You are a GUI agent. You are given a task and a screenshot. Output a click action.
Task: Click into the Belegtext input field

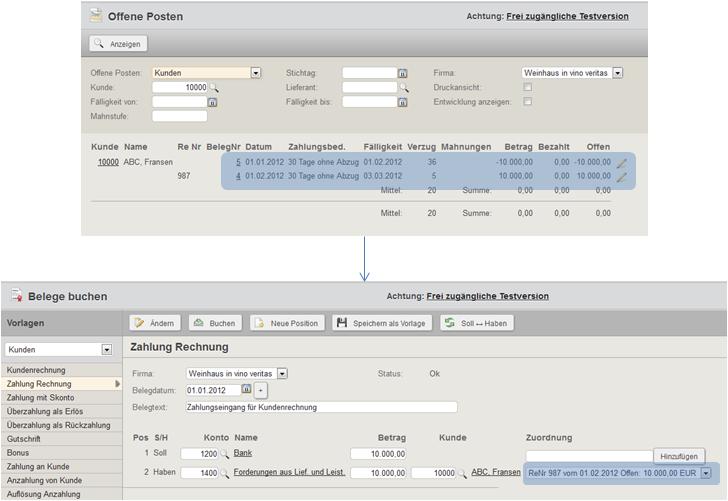[x=320, y=407]
